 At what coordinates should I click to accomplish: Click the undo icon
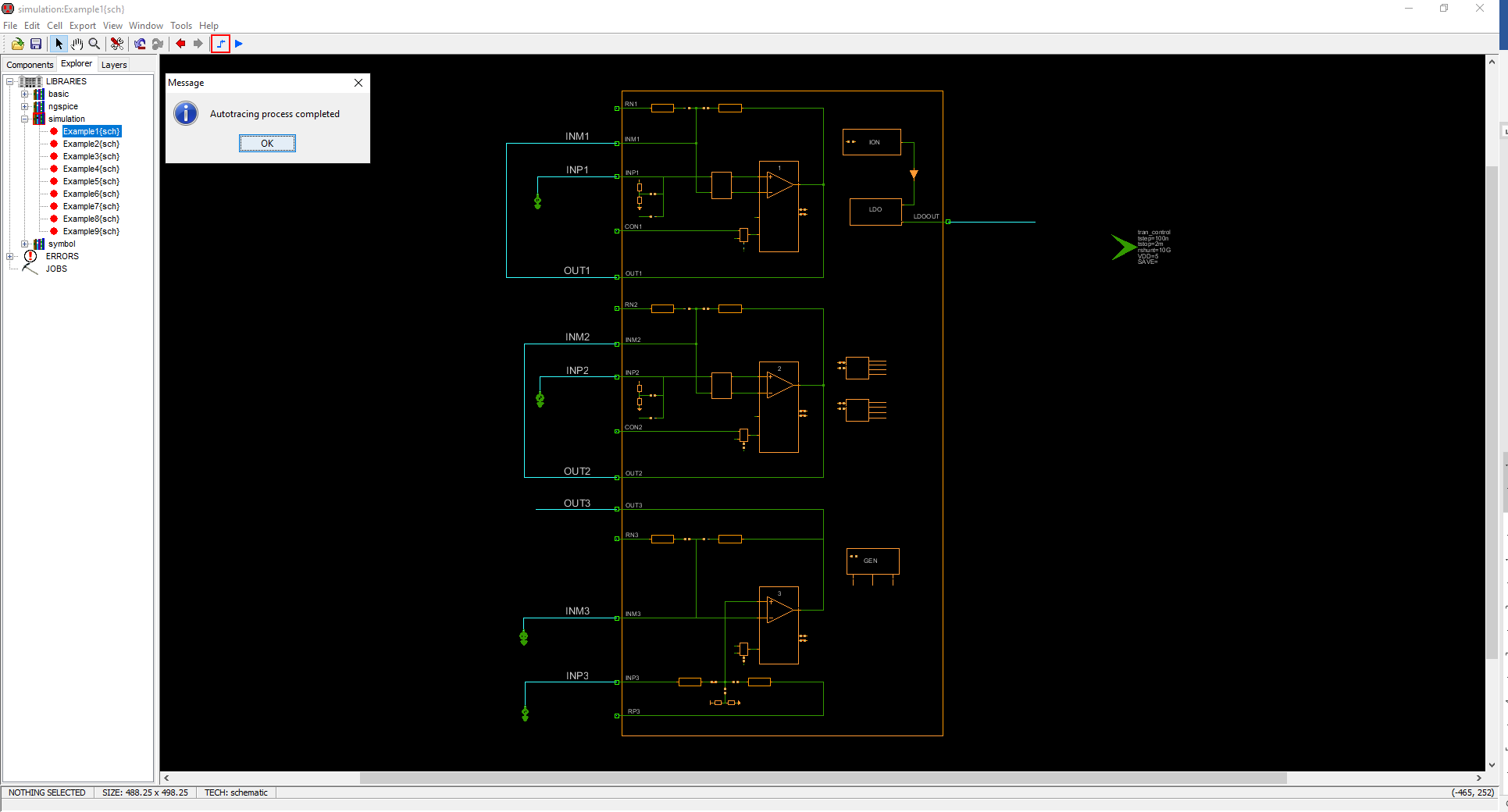coord(140,44)
